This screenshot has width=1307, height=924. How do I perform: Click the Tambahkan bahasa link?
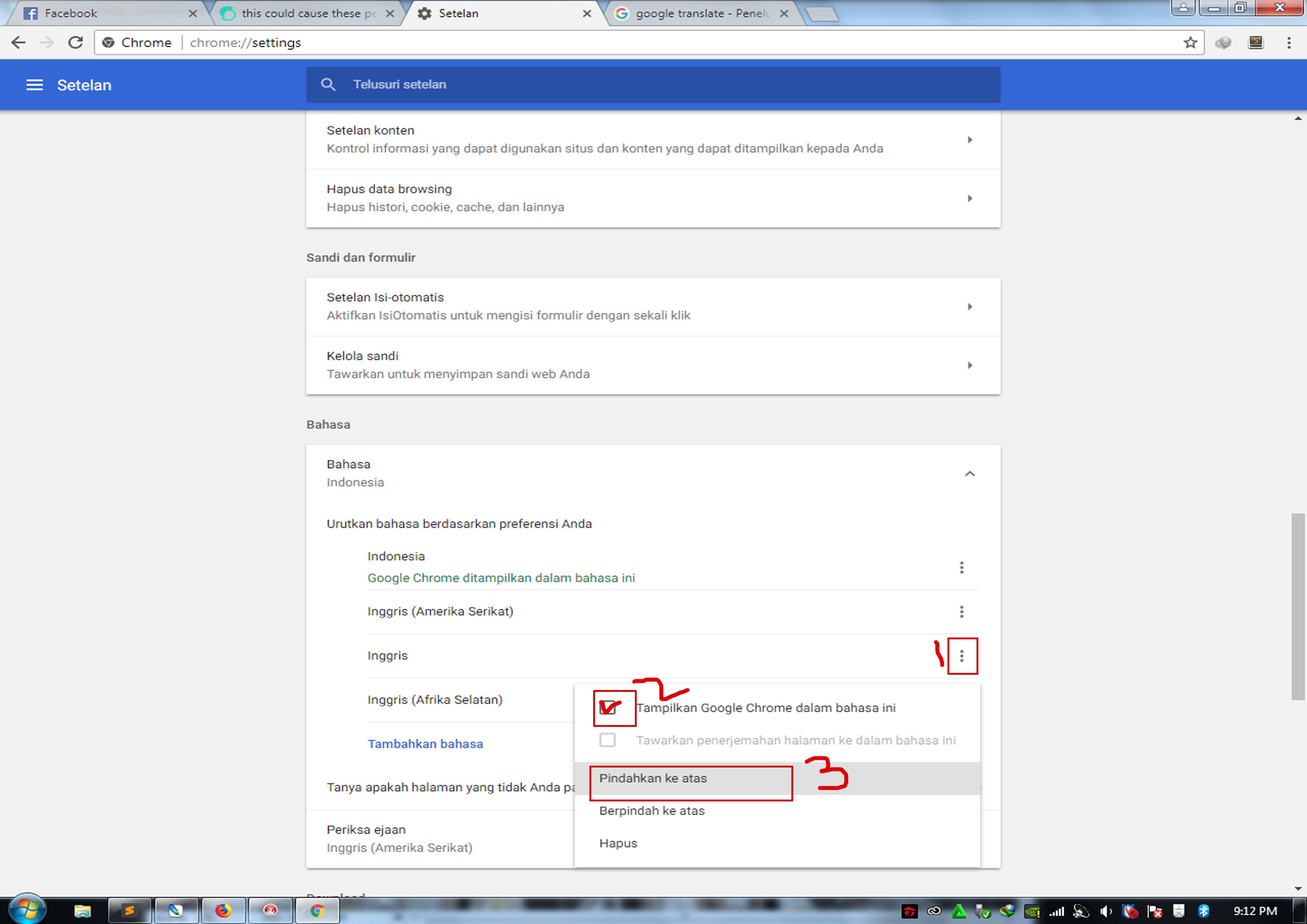point(425,744)
